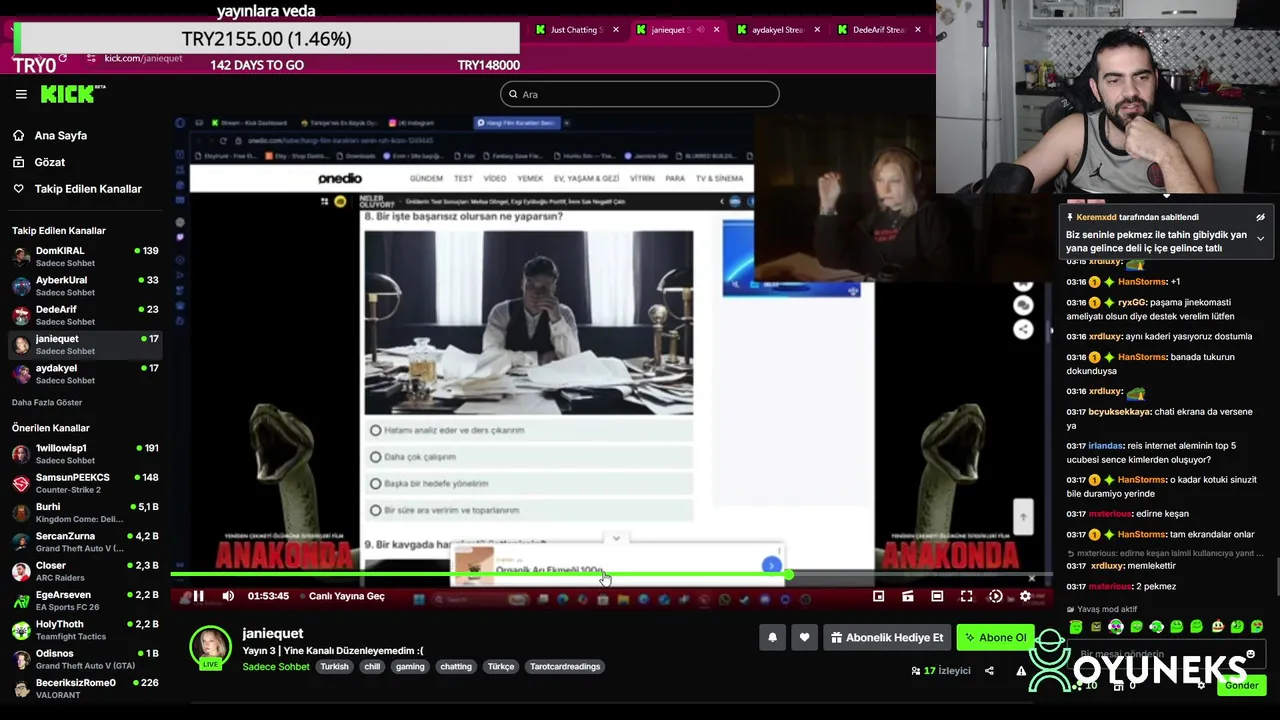Viewport: 1280px width, 720px height.
Task: Click the picture-in-picture player icon
Action: [x=878, y=596]
